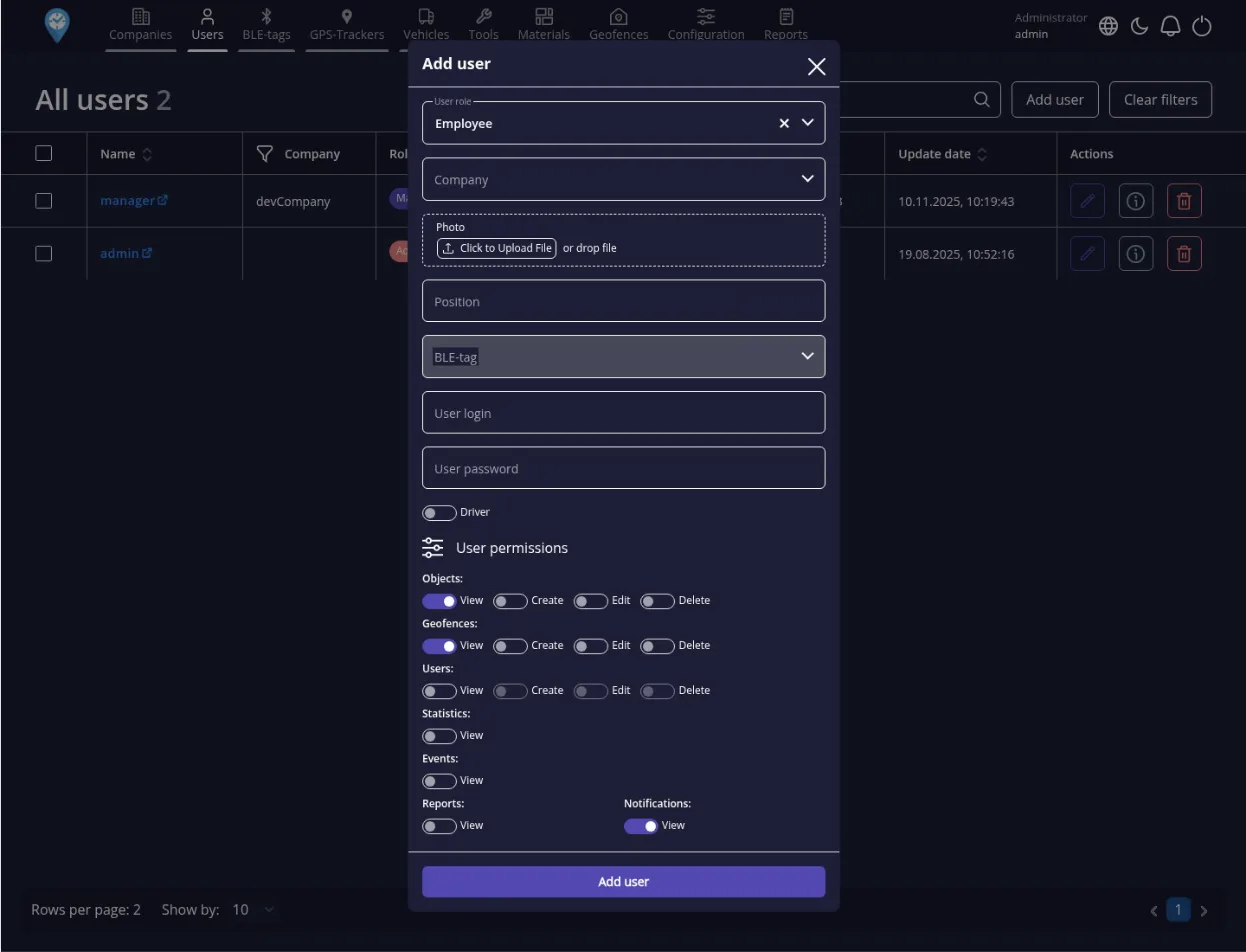Click the app logo in the header
Image resolution: width=1246 pixels, height=952 pixels.
[x=58, y=25]
